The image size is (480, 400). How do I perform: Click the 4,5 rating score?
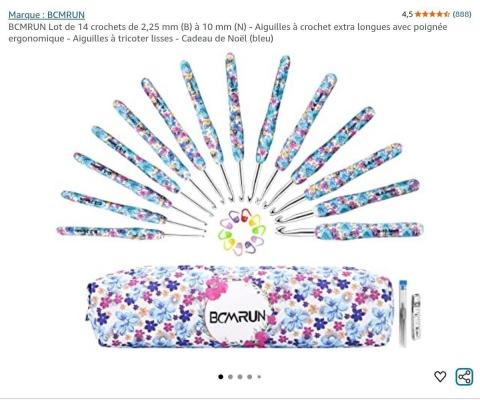point(407,14)
